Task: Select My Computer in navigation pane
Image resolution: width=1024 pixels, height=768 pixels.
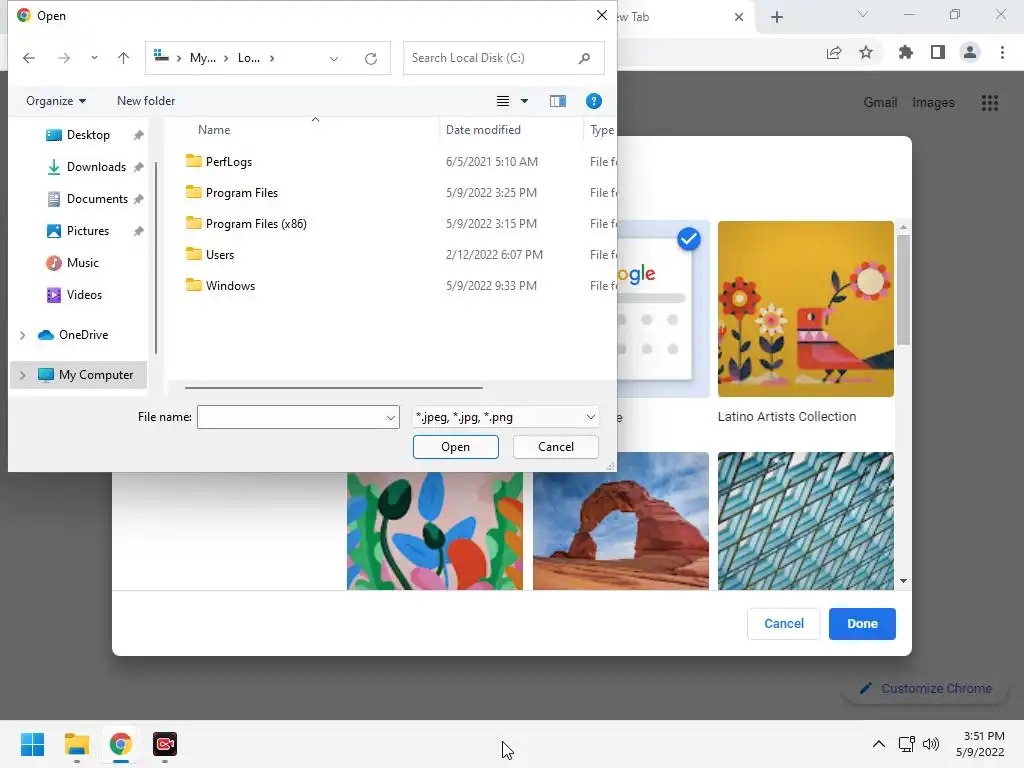Action: [x=95, y=375]
